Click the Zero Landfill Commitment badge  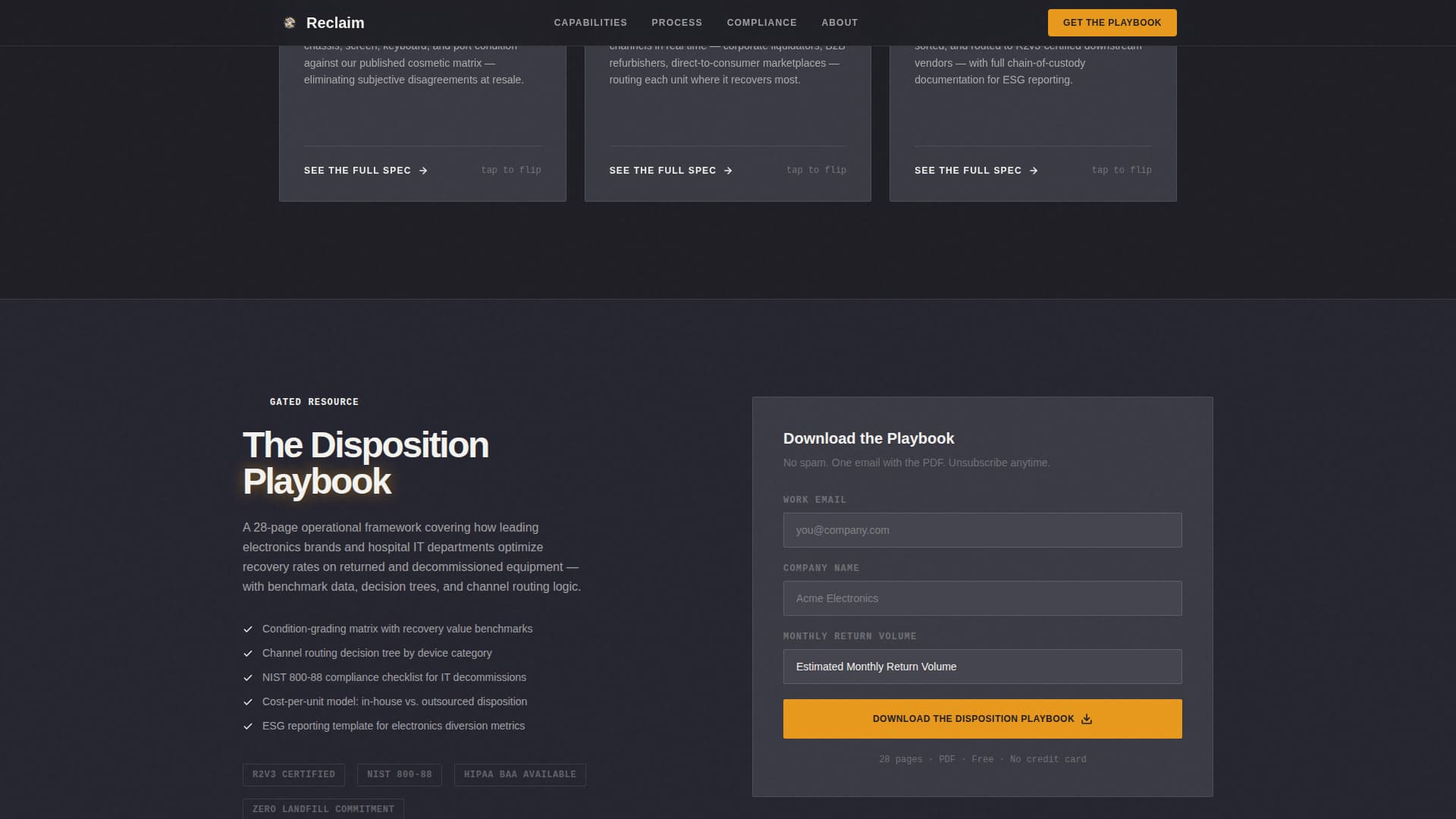click(x=323, y=808)
